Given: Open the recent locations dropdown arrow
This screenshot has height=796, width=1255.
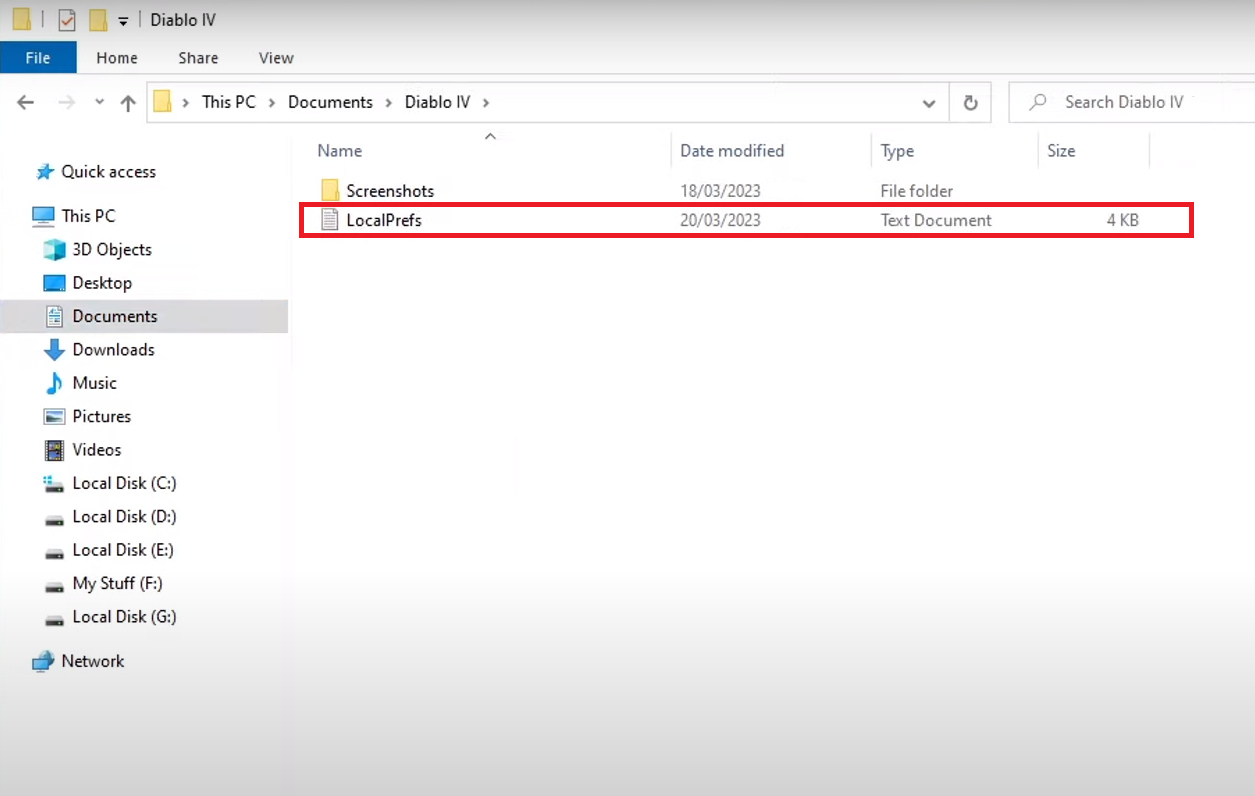Looking at the screenshot, I should click(x=98, y=102).
